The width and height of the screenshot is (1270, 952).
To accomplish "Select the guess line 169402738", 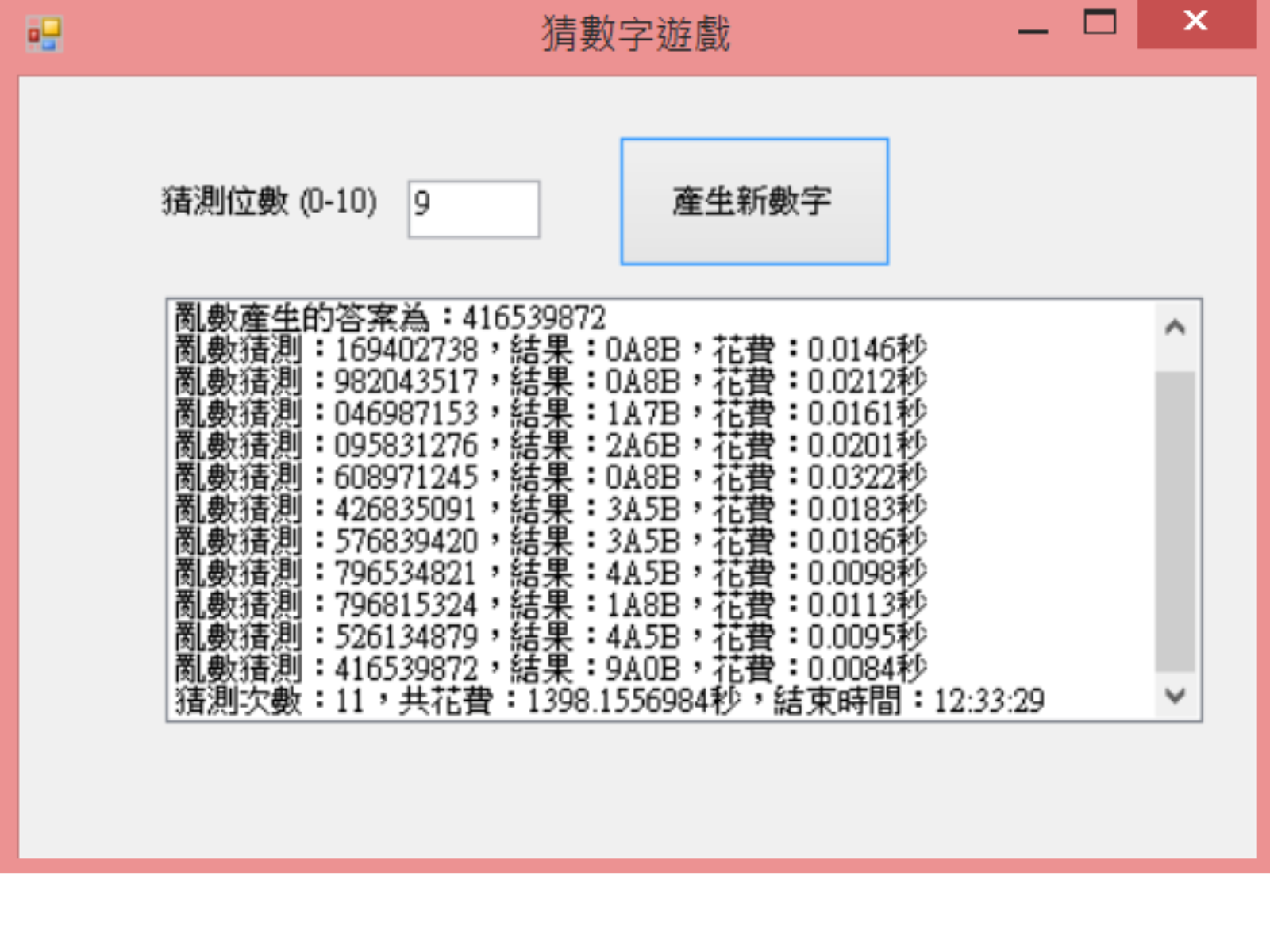I will click(551, 350).
